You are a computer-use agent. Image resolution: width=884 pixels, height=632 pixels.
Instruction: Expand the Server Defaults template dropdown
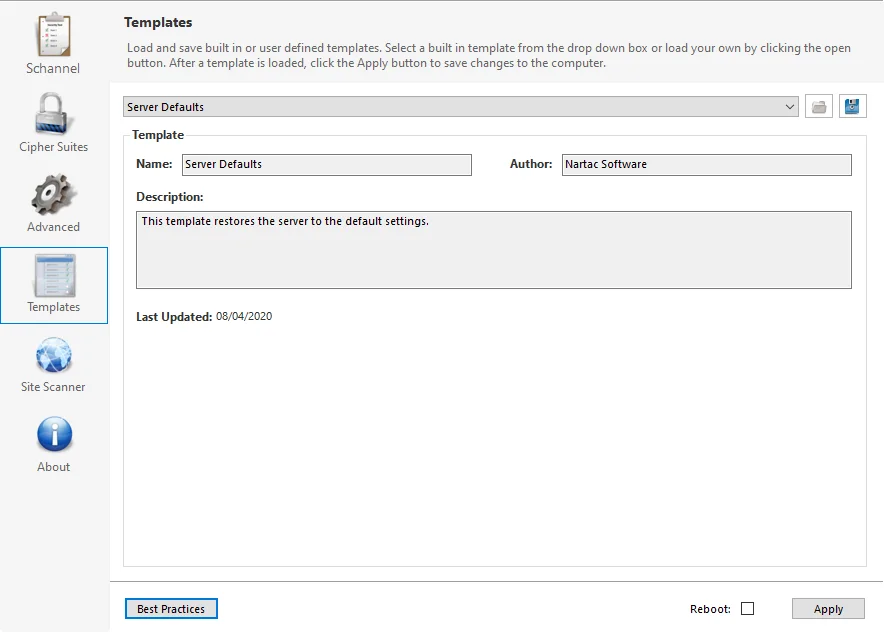[x=461, y=107]
